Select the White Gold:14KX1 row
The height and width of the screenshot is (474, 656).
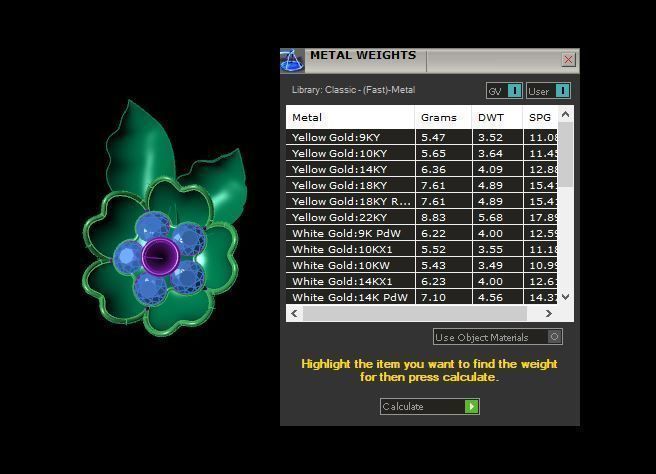click(422, 281)
